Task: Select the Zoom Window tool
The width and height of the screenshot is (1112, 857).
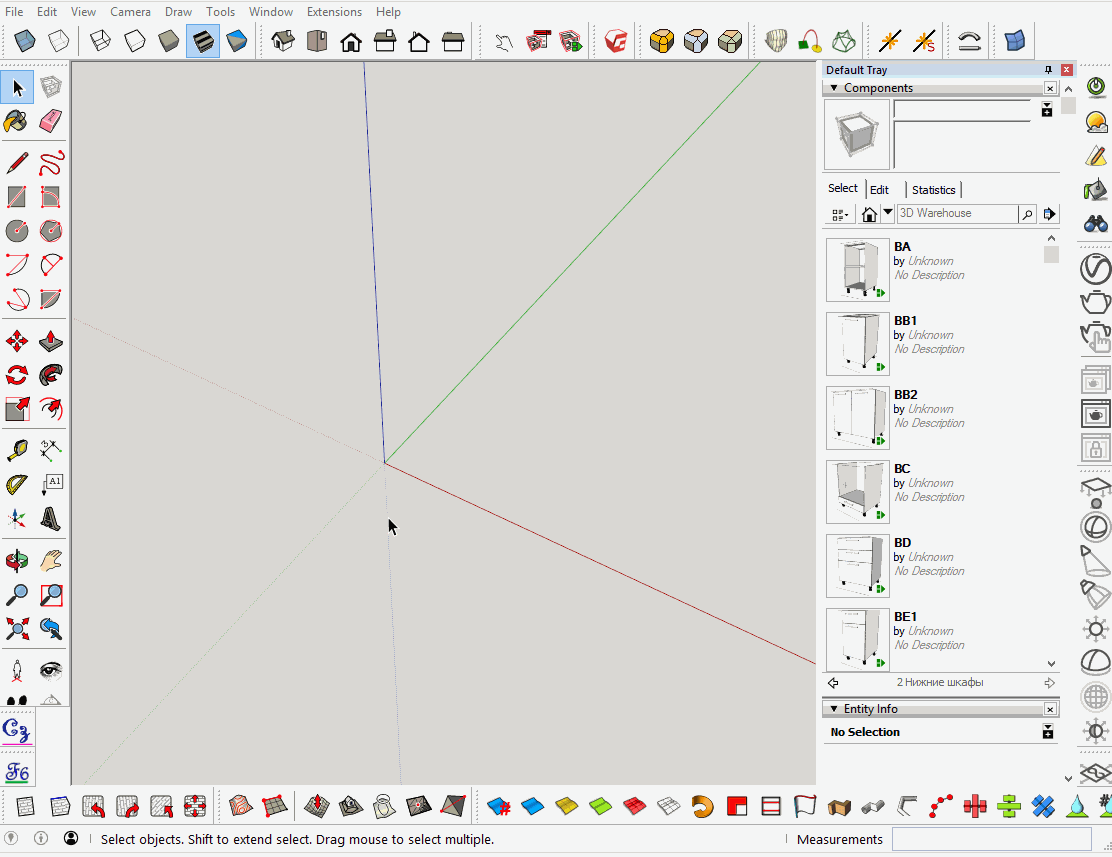Action: [50, 594]
